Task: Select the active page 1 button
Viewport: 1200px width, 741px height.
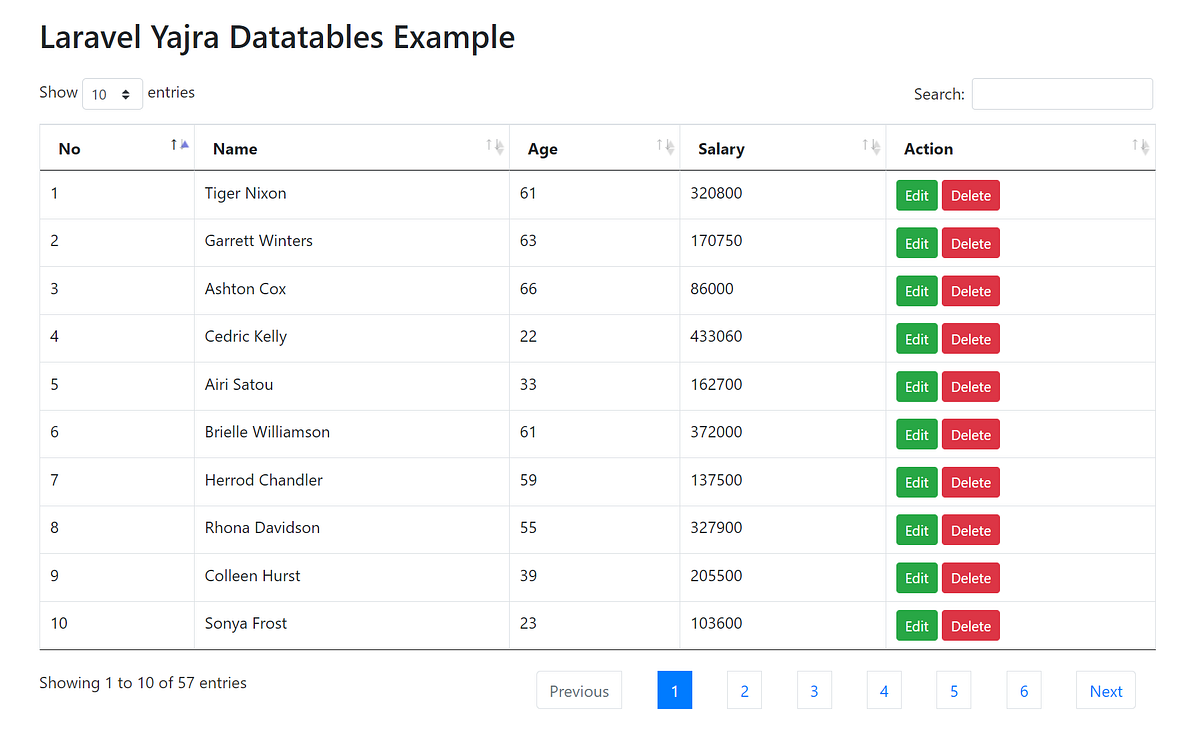Action: click(675, 691)
